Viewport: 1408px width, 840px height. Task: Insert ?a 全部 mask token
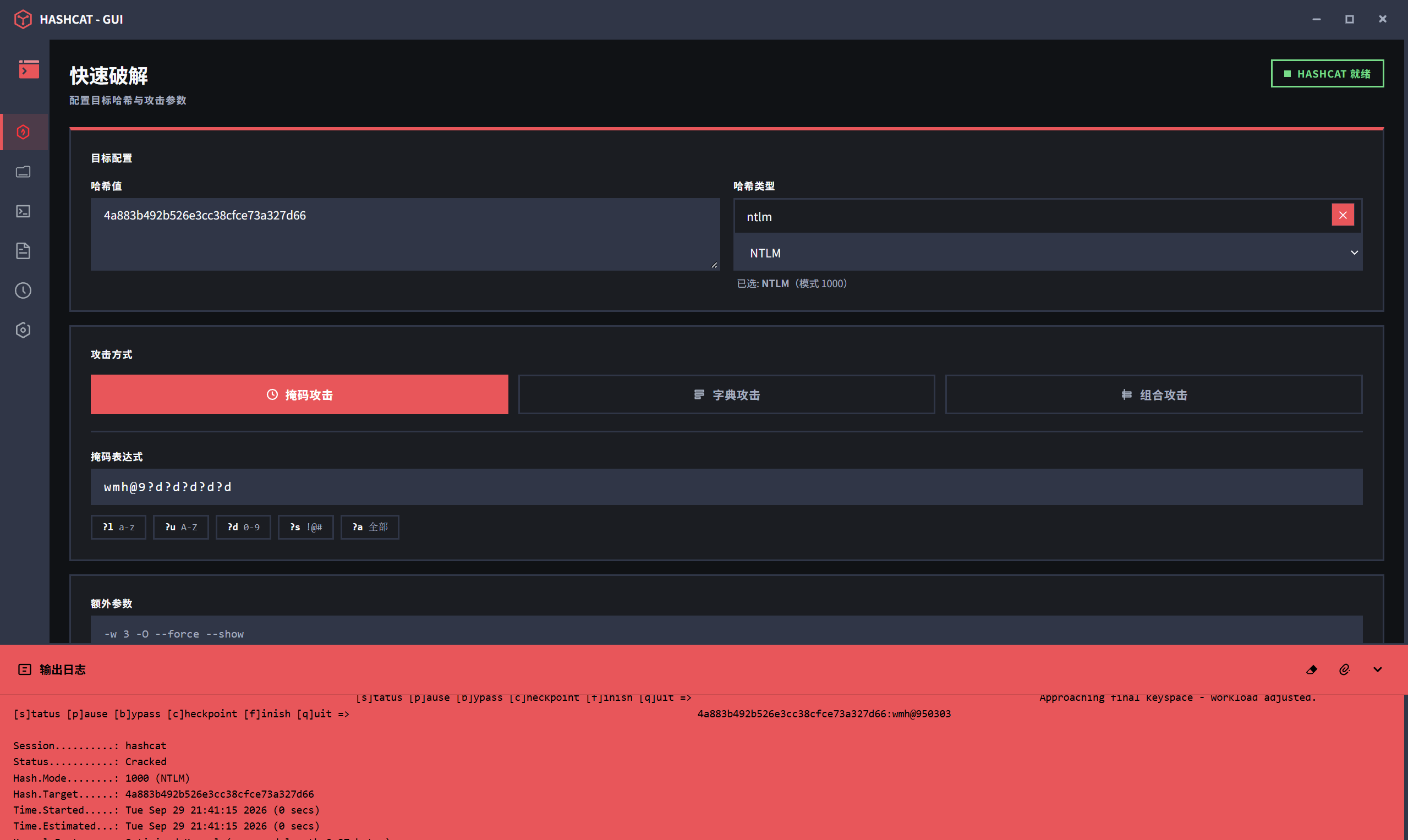pyautogui.click(x=370, y=527)
